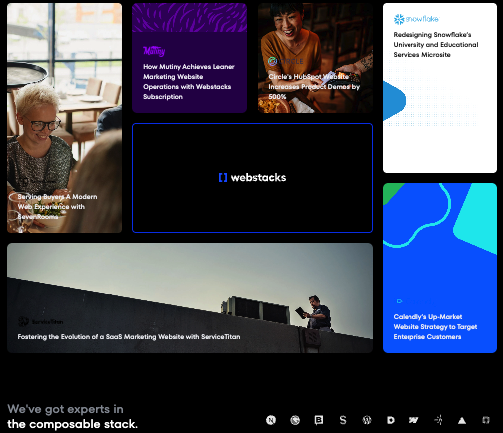
Task: Click the ServiceTitan logo on the rooftop card
Action: pos(41,321)
